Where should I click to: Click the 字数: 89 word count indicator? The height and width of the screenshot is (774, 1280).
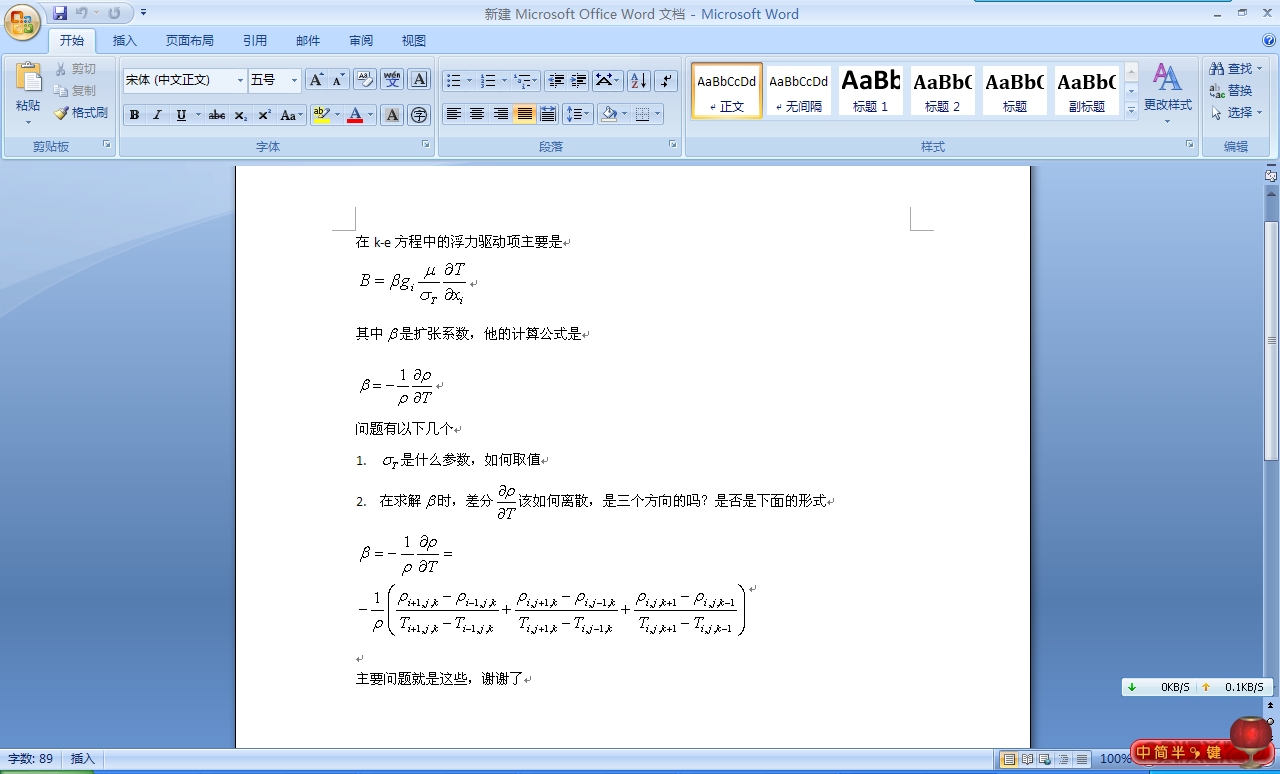pos(31,759)
